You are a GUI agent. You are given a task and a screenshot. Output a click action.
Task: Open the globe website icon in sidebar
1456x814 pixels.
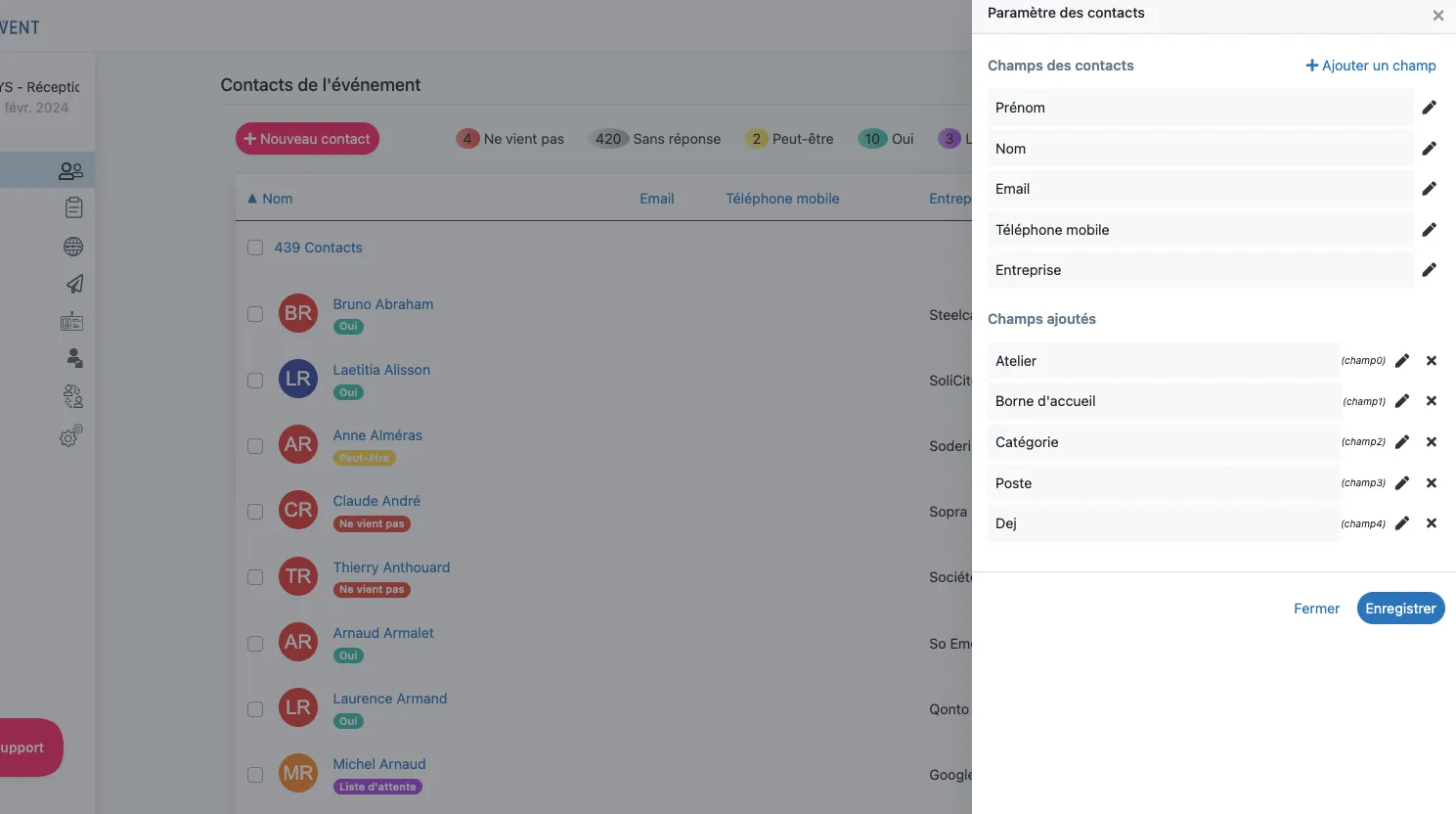73,247
